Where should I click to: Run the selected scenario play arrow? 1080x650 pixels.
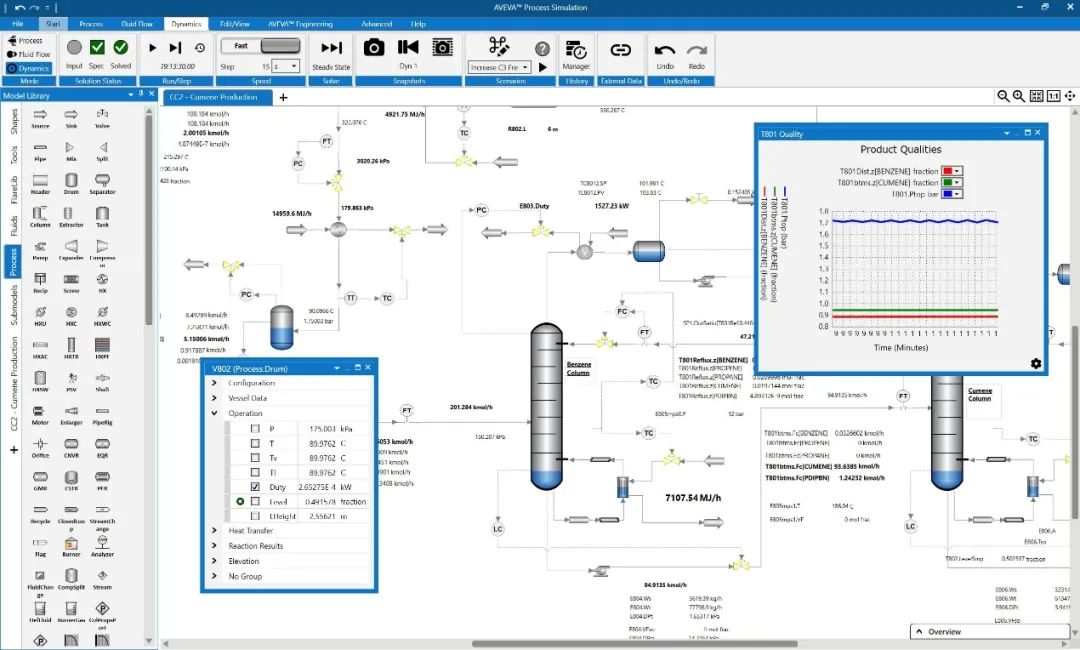coord(543,67)
